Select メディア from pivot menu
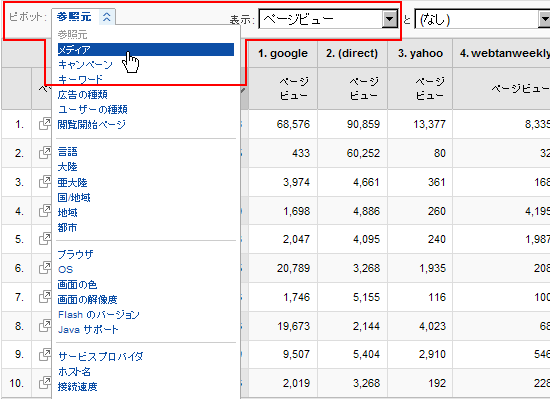Screen dimensions: 550x399 (146, 49)
